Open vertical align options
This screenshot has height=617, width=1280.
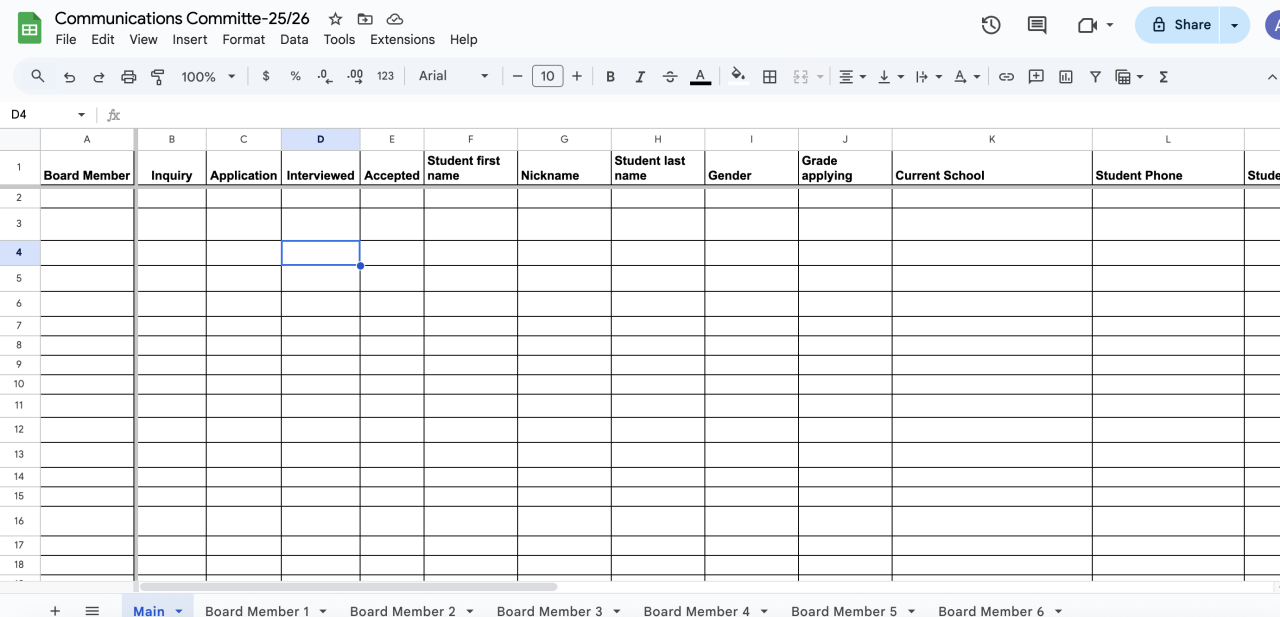coord(890,76)
